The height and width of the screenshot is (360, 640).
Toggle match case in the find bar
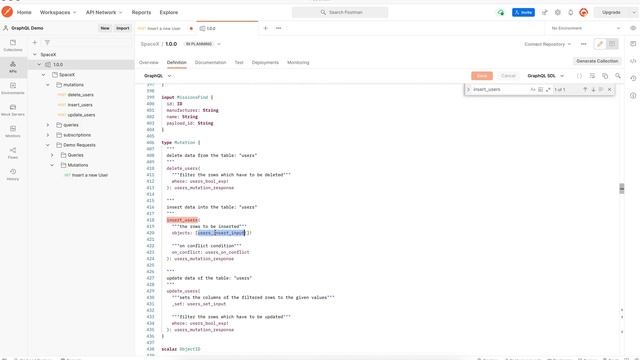coord(533,89)
